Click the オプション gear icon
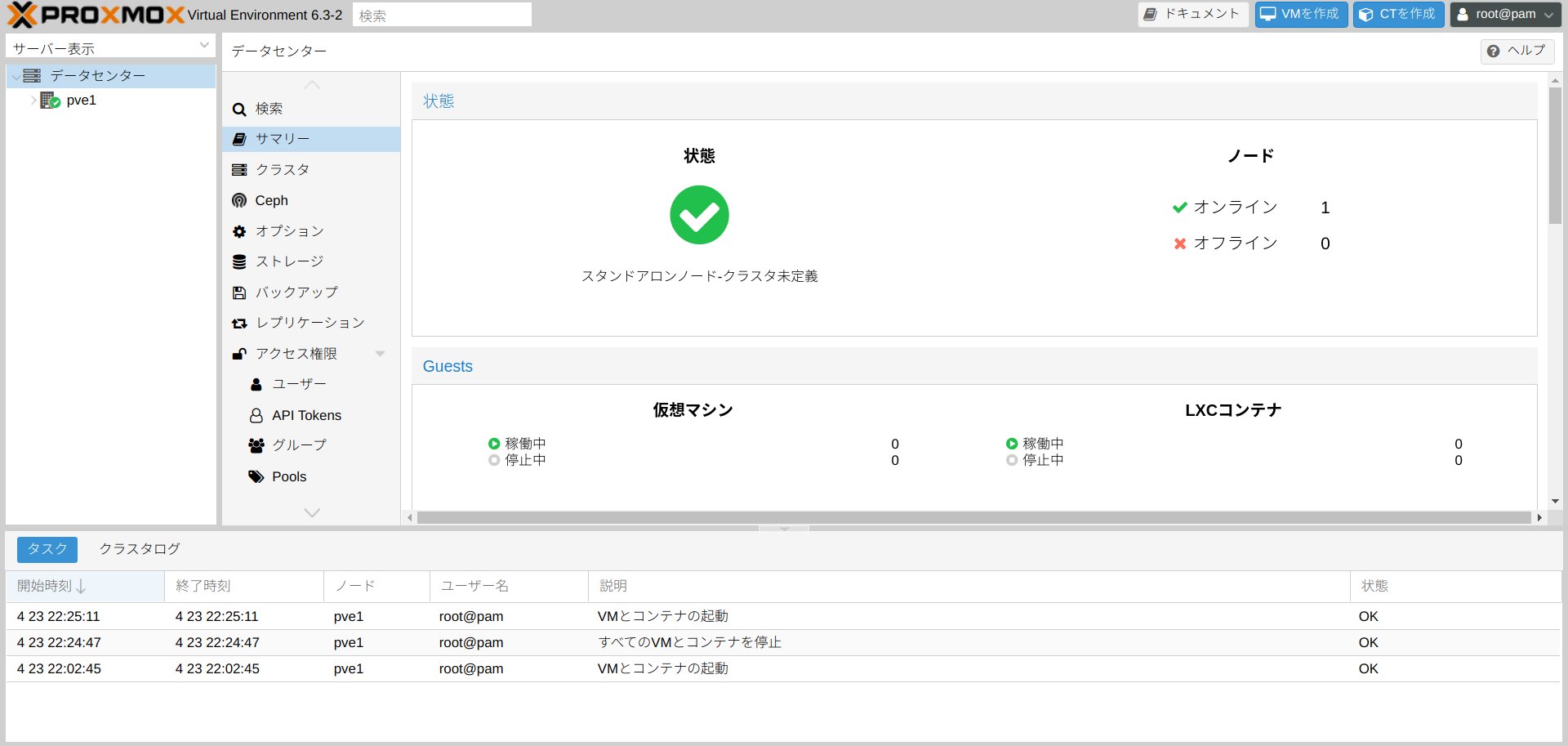The width and height of the screenshot is (1568, 746). click(x=239, y=230)
